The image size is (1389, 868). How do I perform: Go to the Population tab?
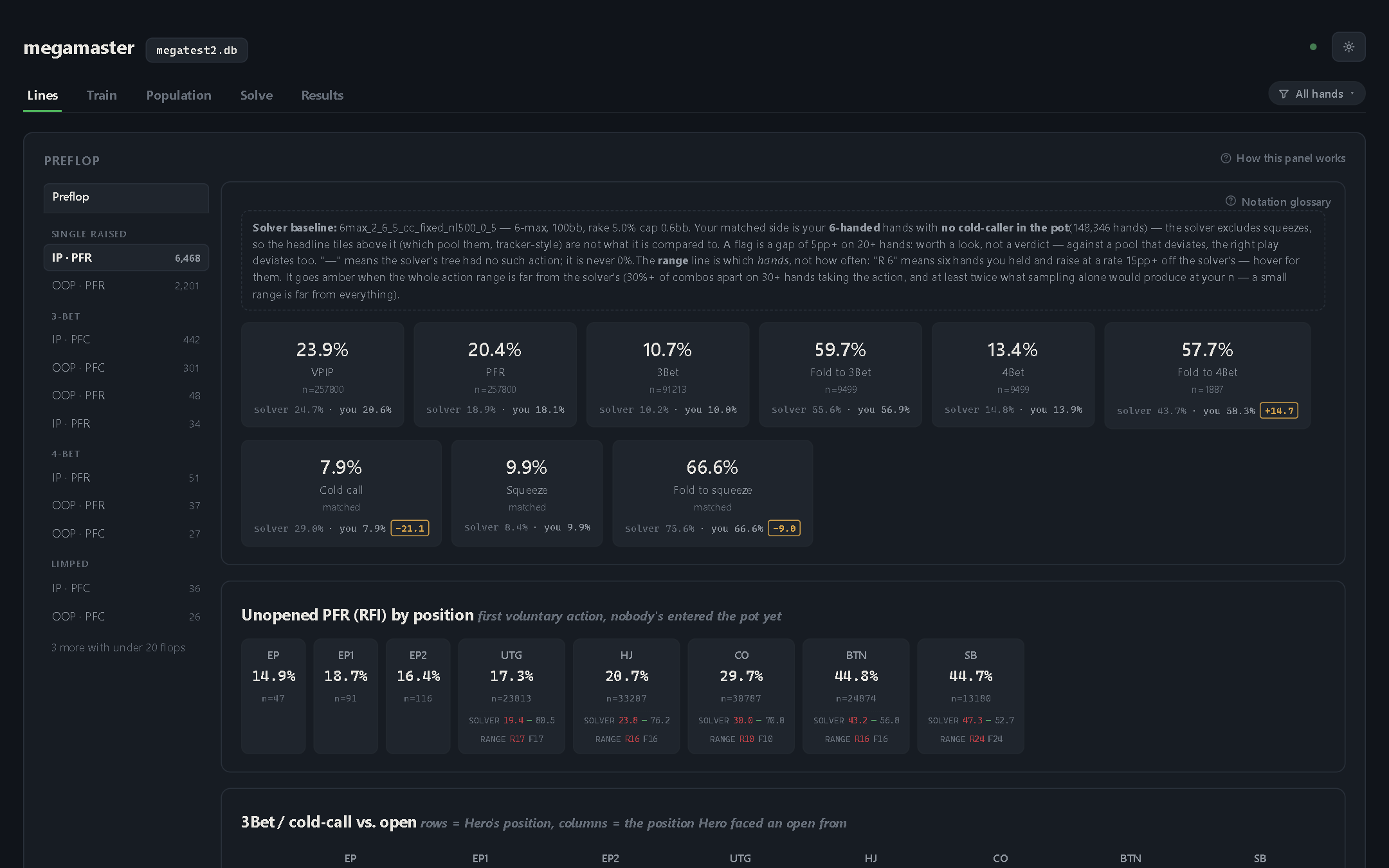[x=179, y=95]
